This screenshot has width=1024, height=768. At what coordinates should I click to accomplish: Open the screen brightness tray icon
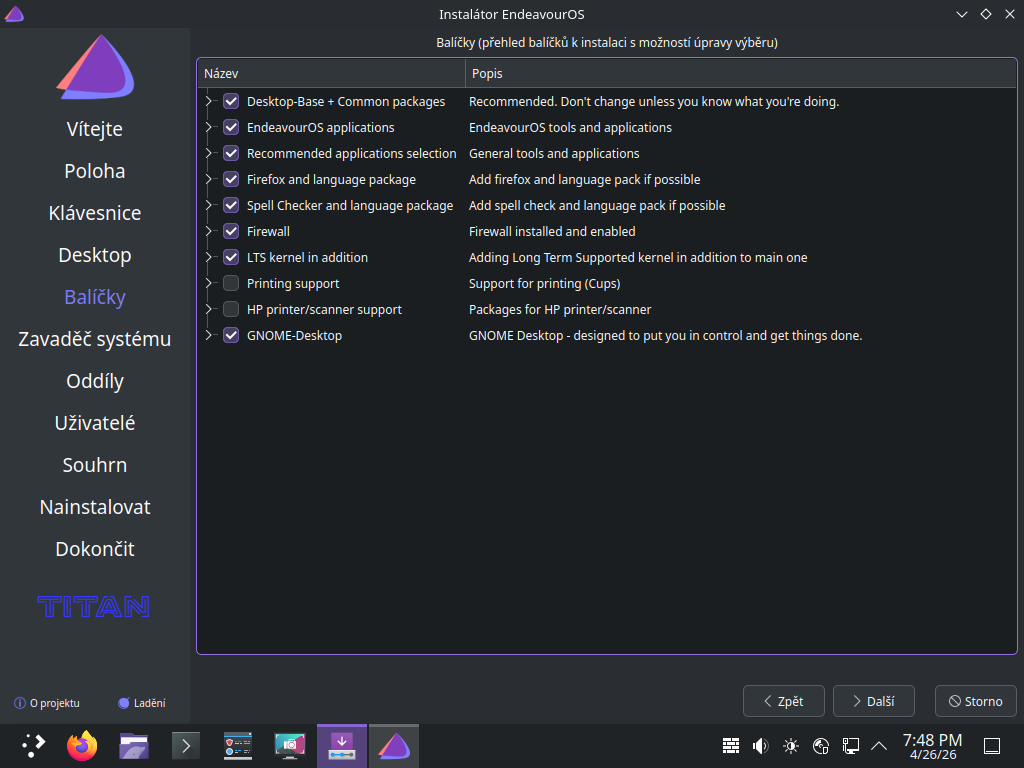click(x=791, y=745)
